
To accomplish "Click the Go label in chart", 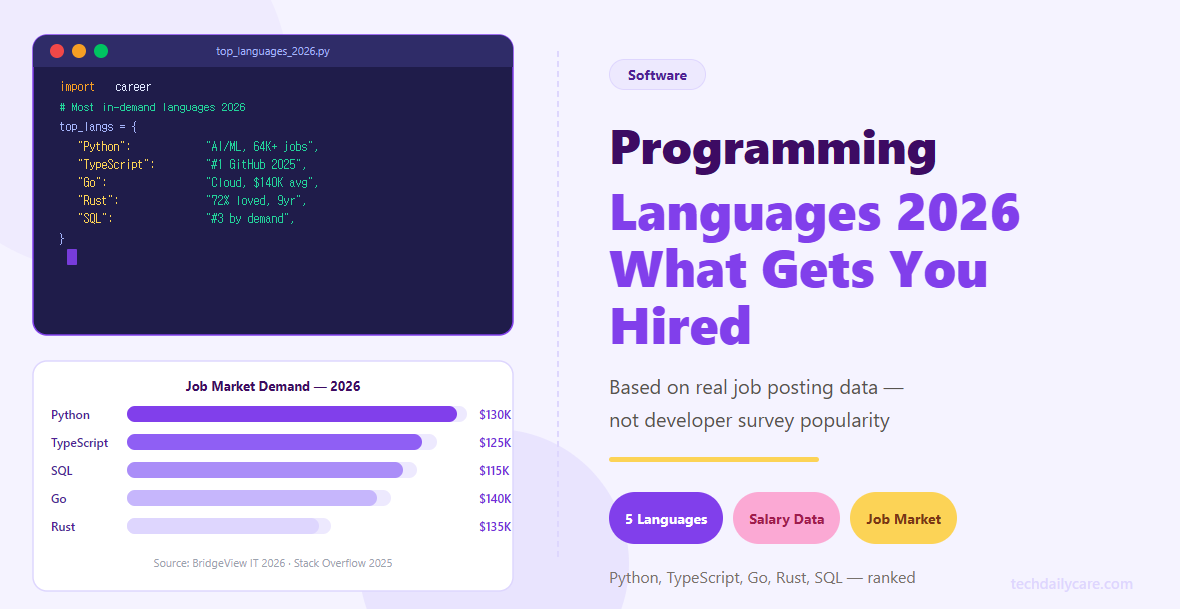I will tap(59, 498).
